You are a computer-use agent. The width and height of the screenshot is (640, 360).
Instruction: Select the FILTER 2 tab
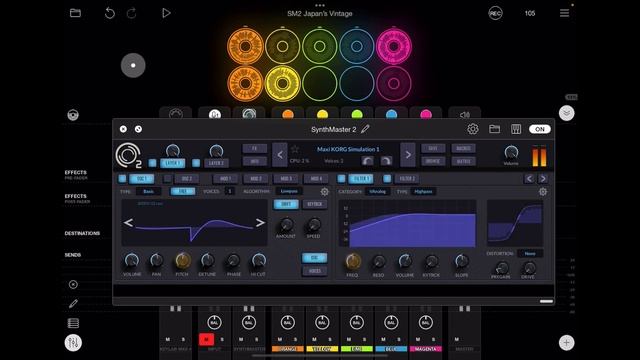pyautogui.click(x=407, y=178)
